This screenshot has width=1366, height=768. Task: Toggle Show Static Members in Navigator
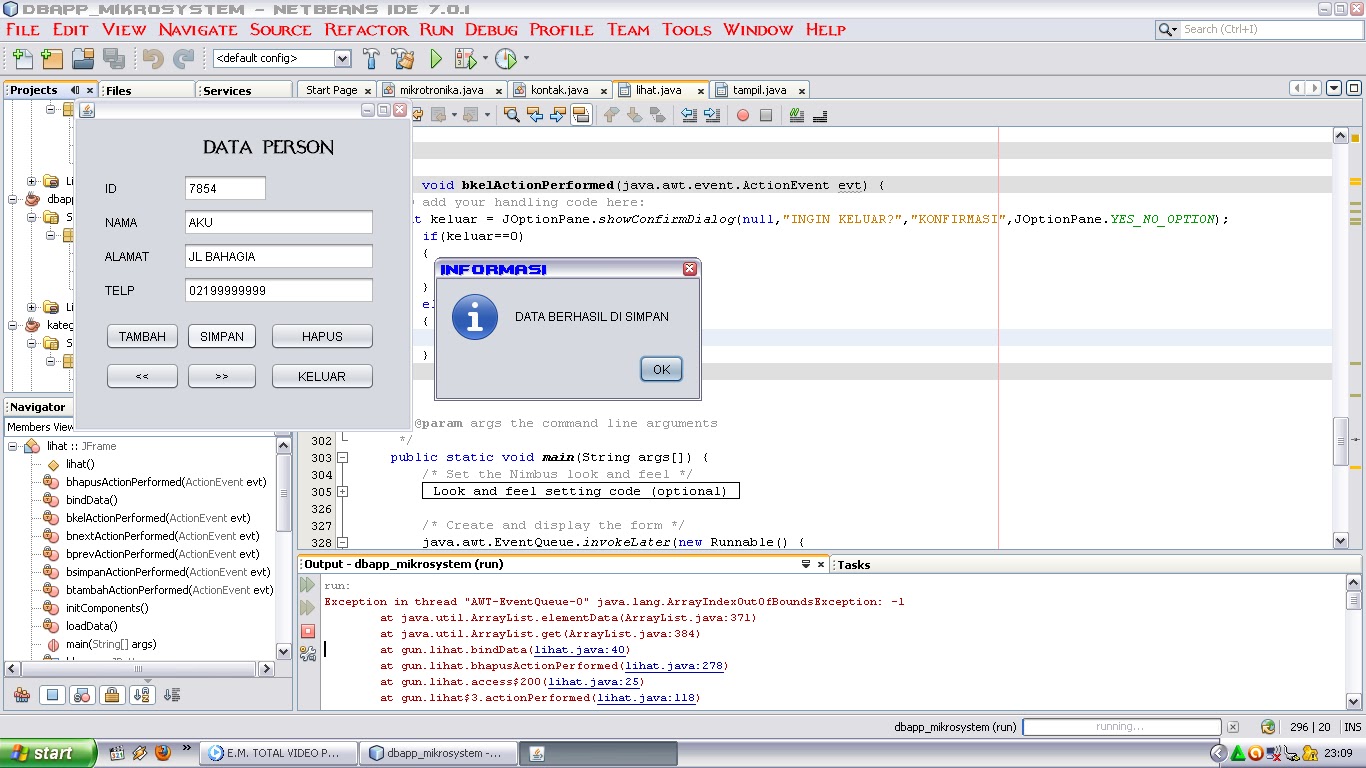pos(83,695)
